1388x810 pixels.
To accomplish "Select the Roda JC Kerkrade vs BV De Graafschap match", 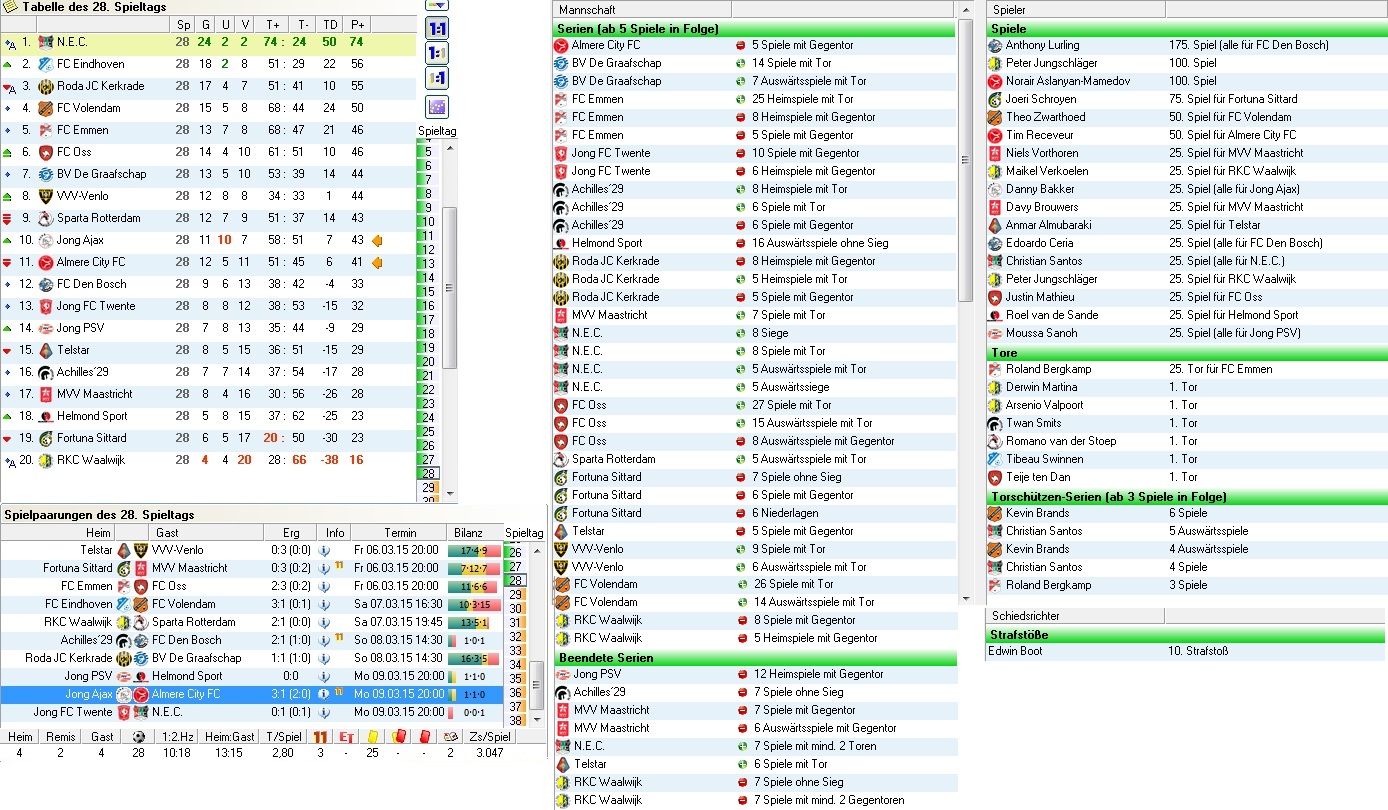I will [252, 658].
